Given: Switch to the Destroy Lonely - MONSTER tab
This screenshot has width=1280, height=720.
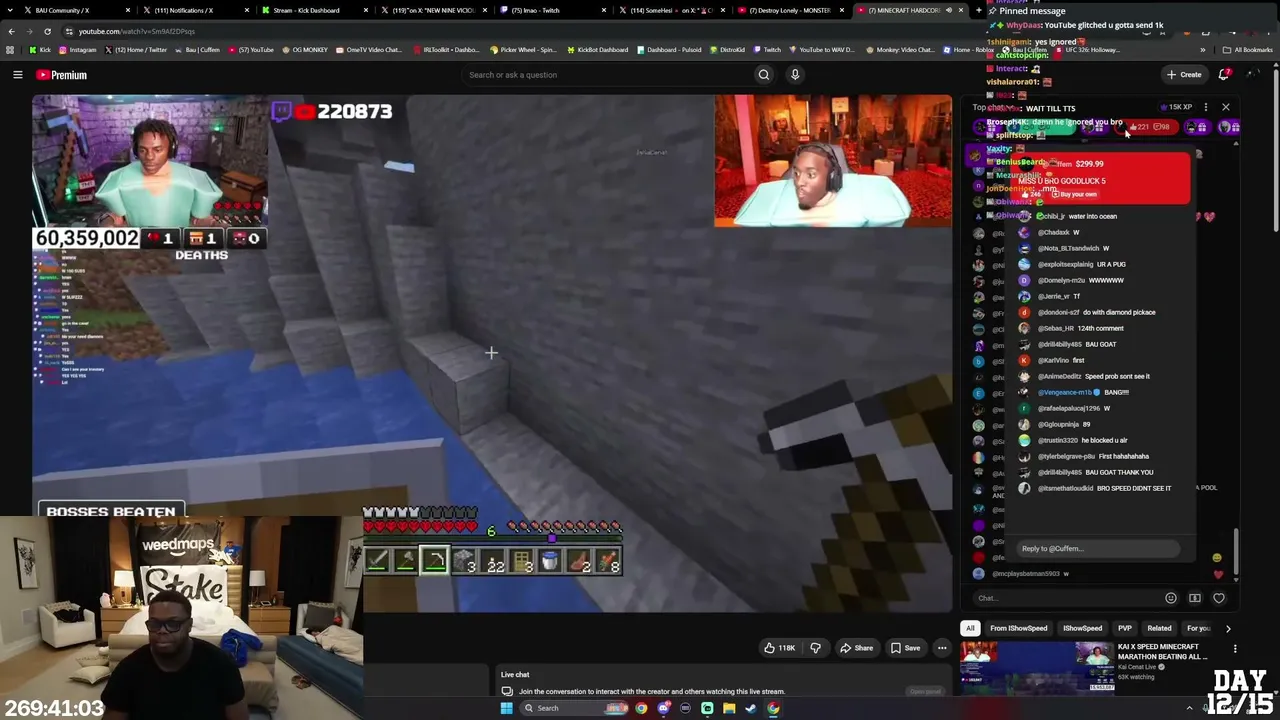Looking at the screenshot, I should 790,10.
